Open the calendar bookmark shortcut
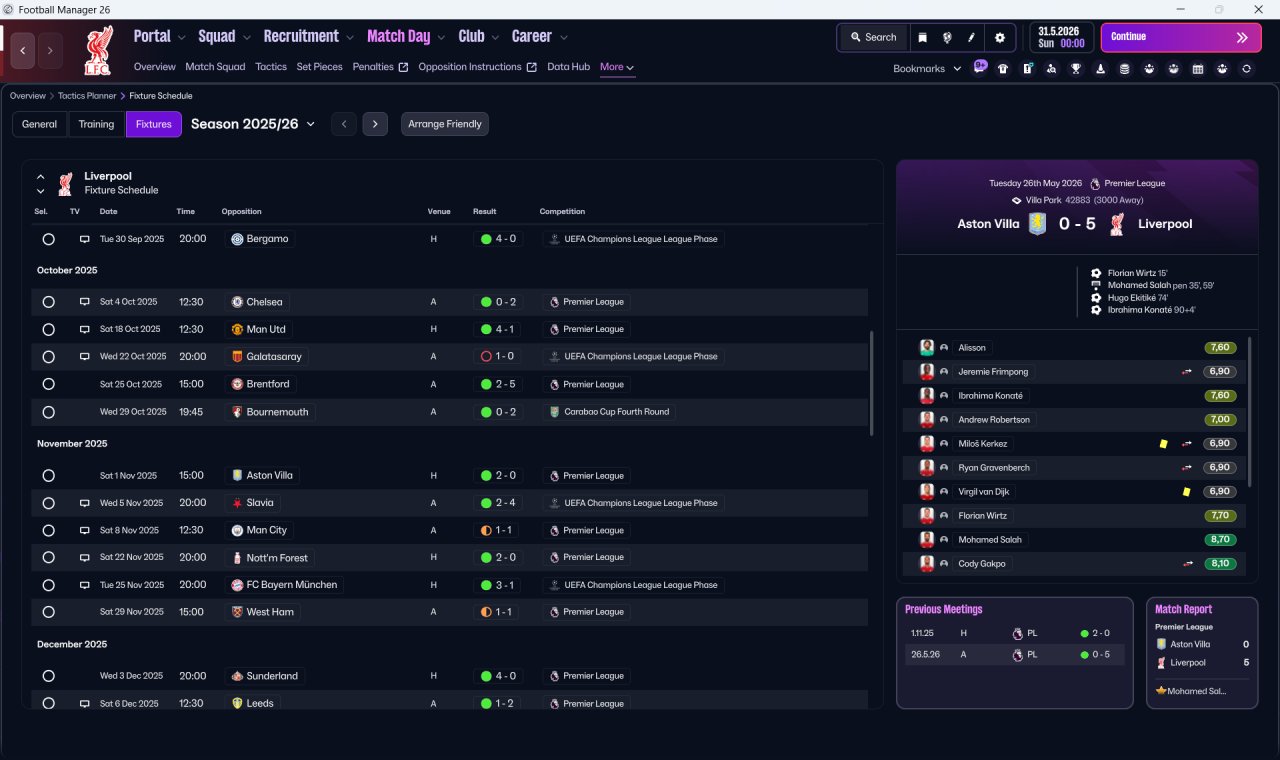The width and height of the screenshot is (1280, 760). (x=1198, y=69)
